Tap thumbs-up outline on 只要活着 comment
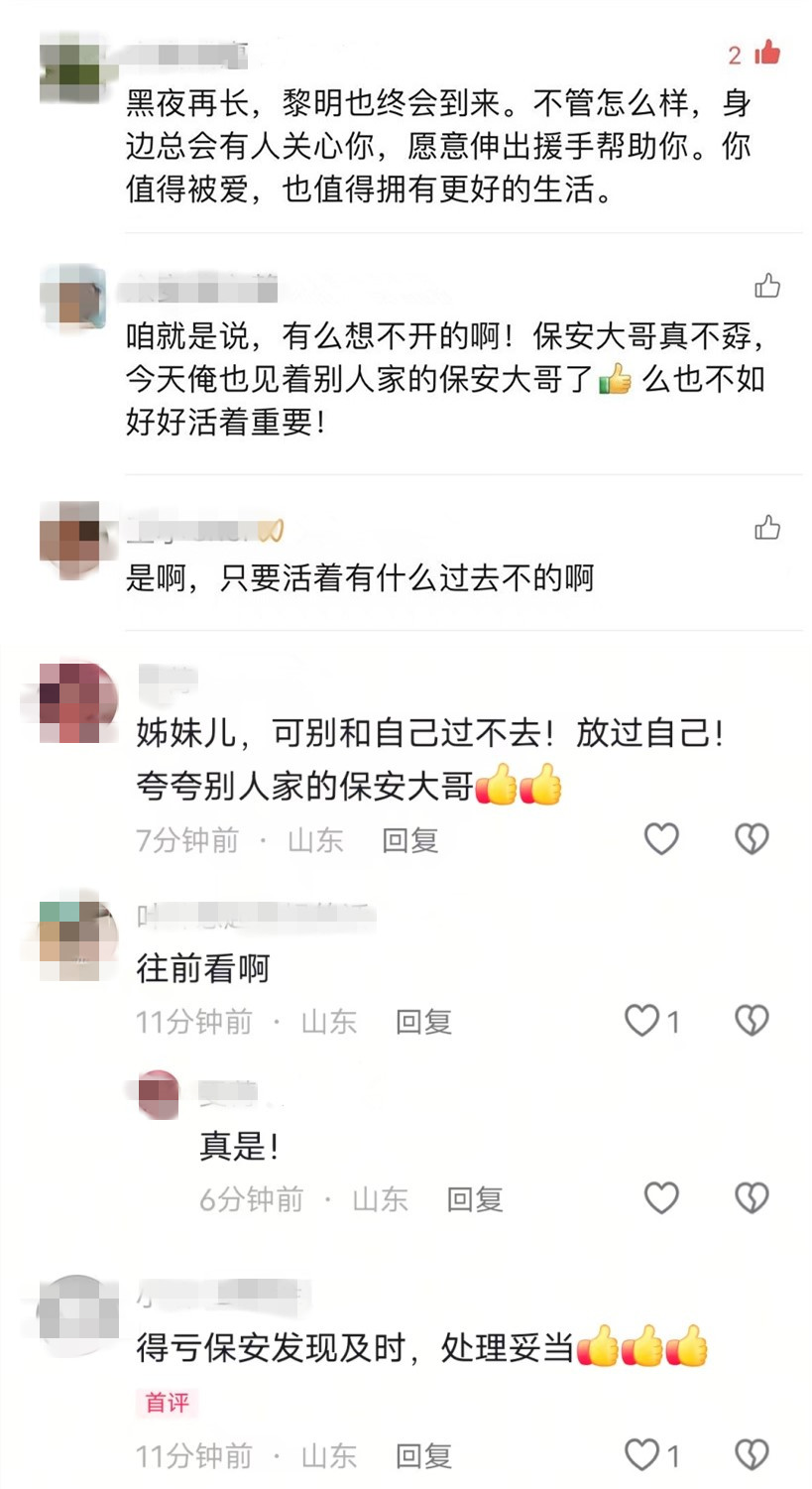The width and height of the screenshot is (812, 1489). [x=767, y=528]
